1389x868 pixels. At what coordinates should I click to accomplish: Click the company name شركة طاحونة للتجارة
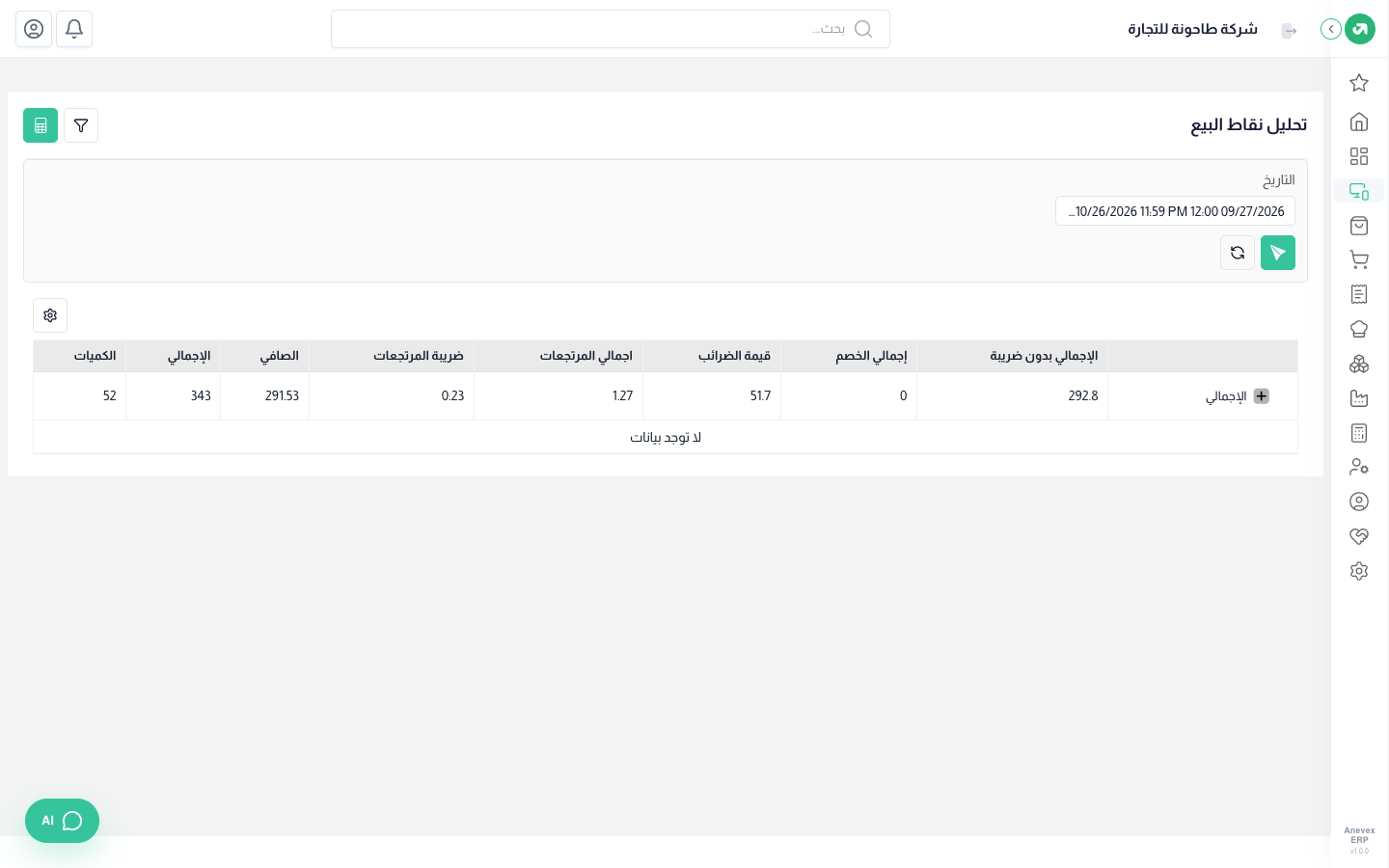pyautogui.click(x=1192, y=29)
